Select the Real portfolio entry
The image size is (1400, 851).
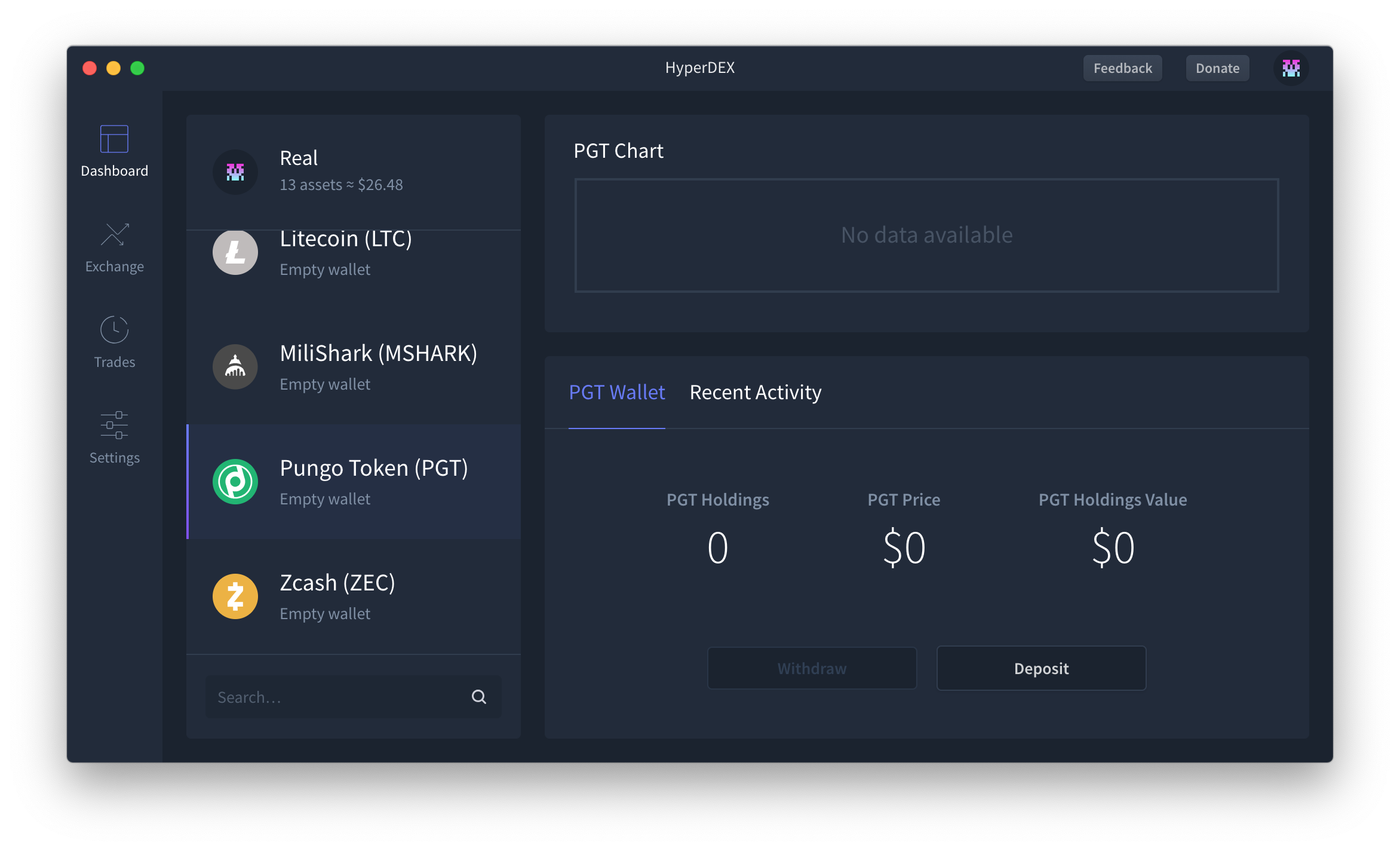pos(354,170)
